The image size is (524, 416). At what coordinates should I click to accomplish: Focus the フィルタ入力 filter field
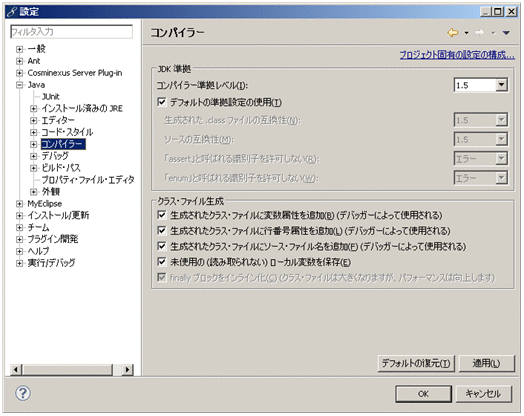tap(72, 32)
